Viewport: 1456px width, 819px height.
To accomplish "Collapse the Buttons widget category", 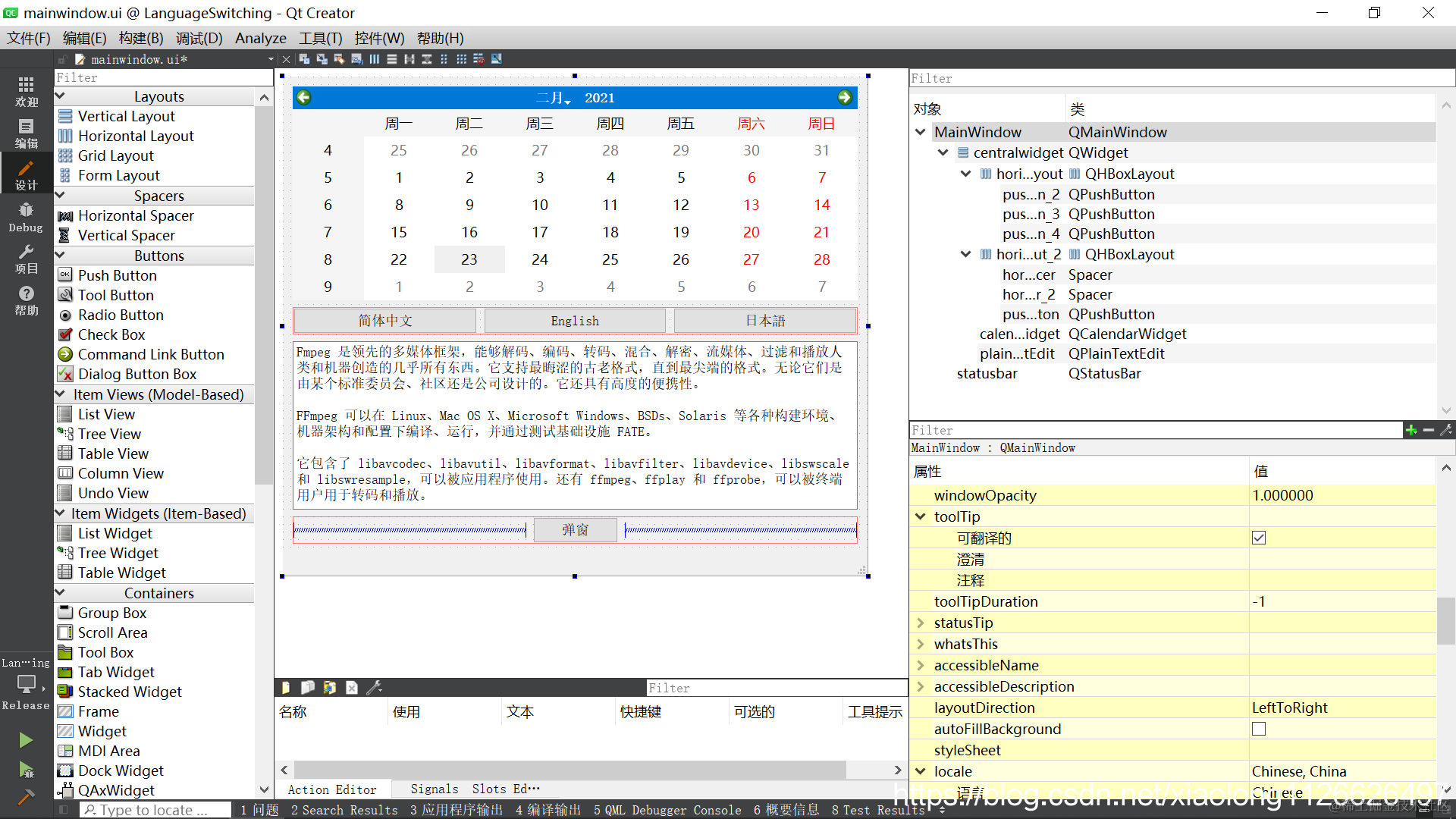I will [61, 256].
